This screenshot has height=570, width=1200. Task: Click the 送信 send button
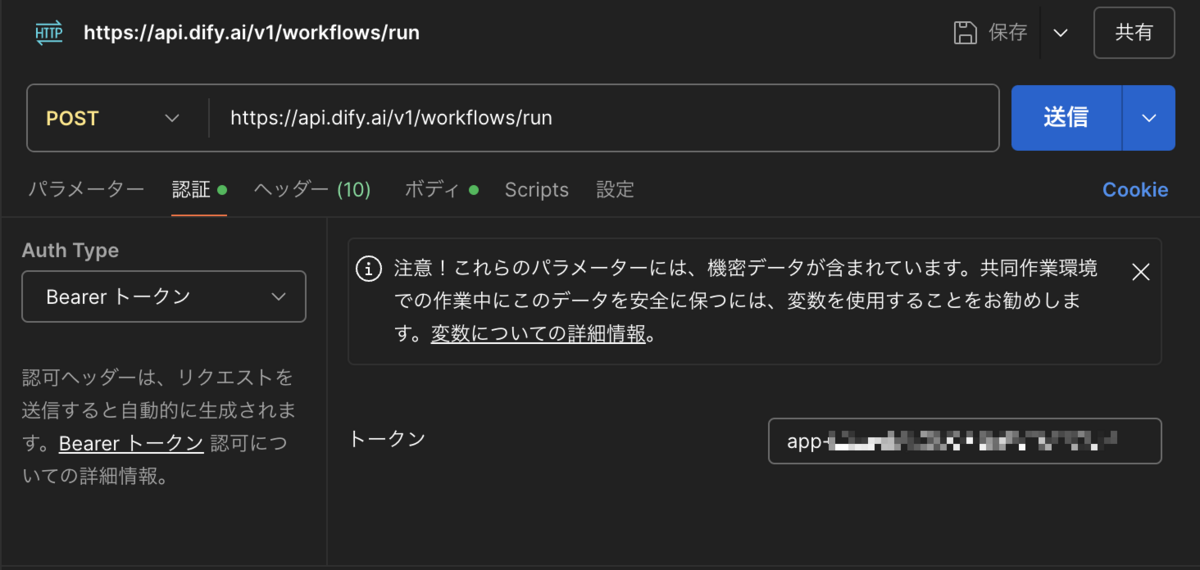click(1067, 118)
